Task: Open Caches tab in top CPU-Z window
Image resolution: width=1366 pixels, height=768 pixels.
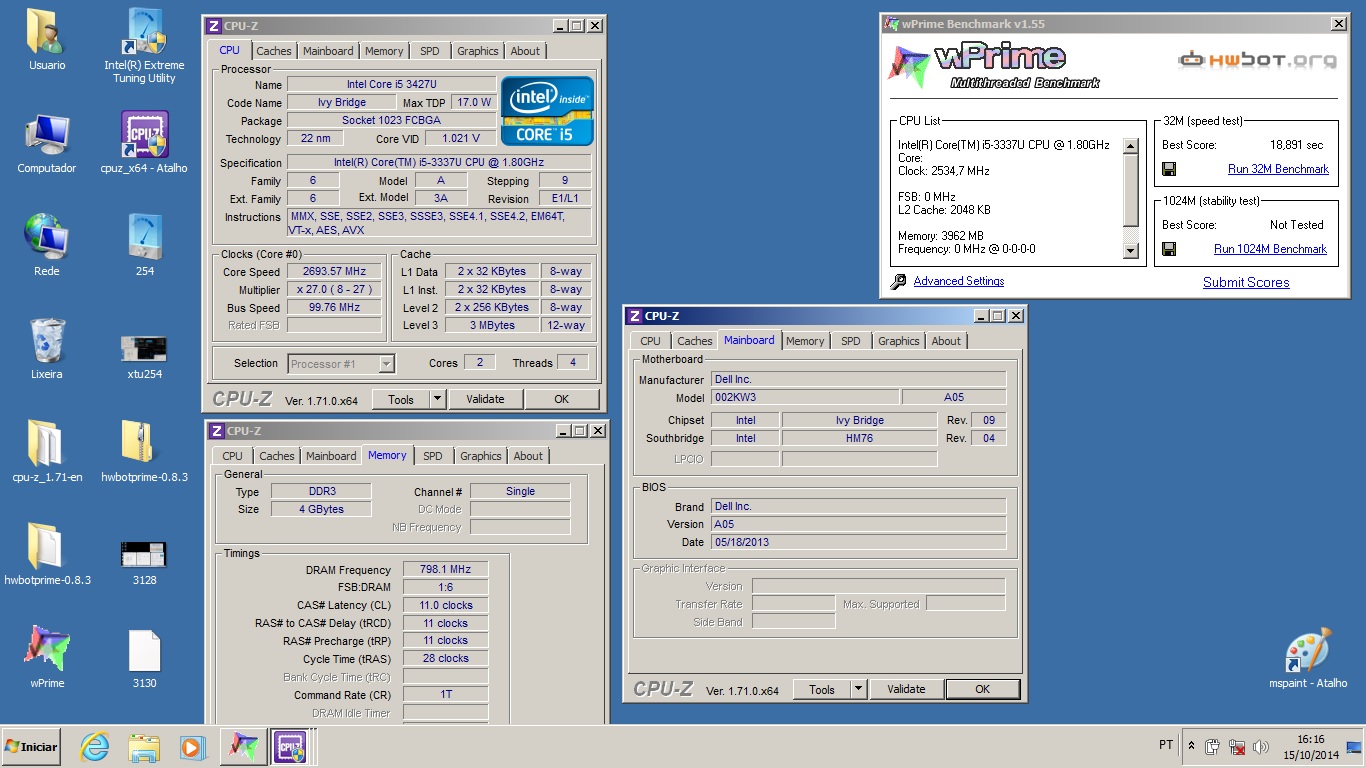Action: tap(273, 51)
